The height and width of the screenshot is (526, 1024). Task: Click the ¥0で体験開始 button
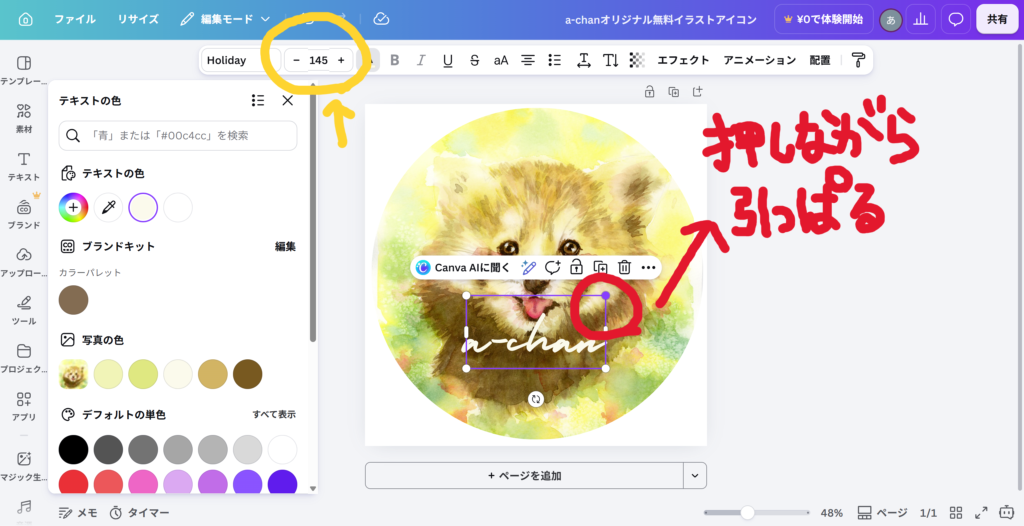(x=824, y=20)
